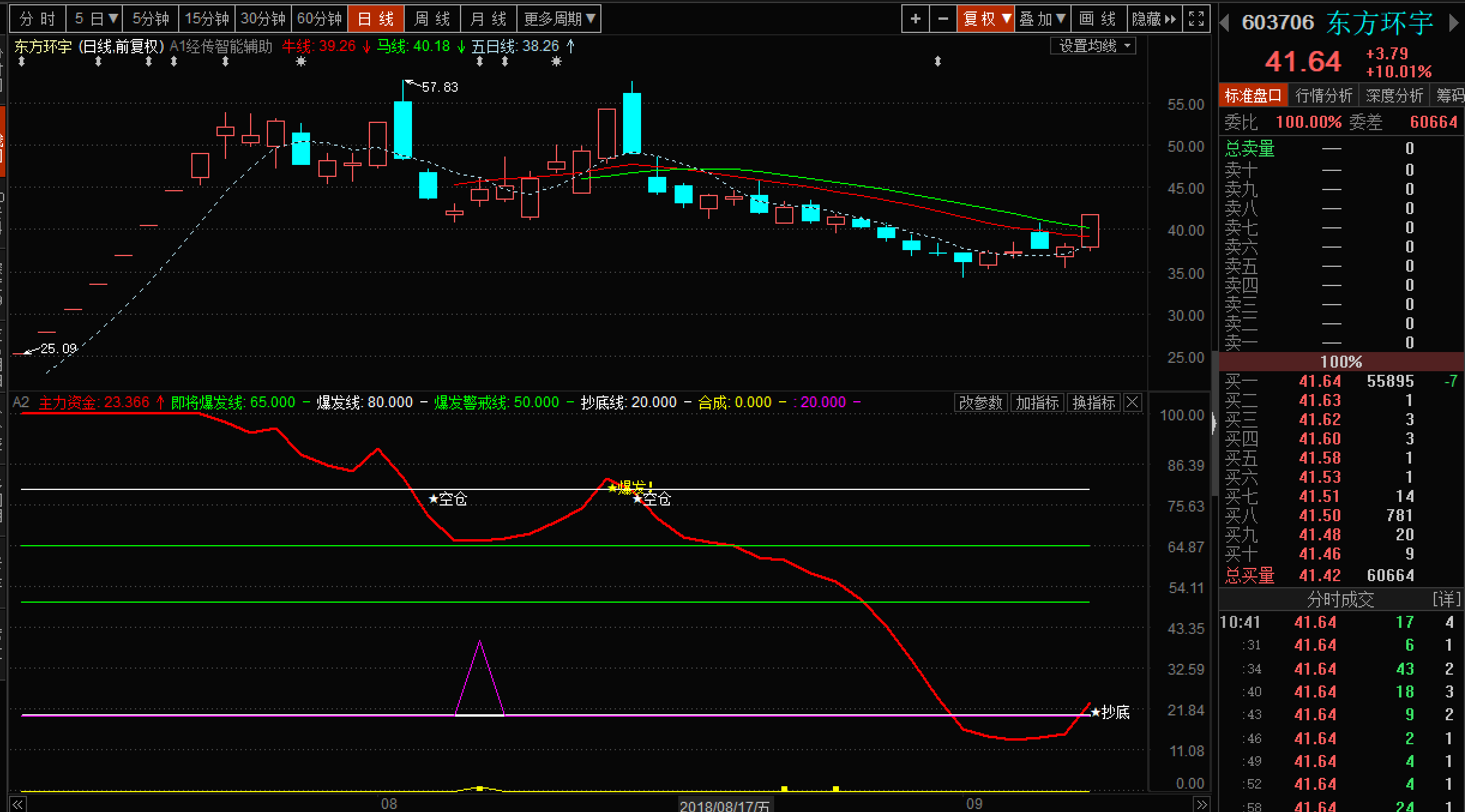The width and height of the screenshot is (1465, 812).
Task: Open the 复权 adjustment dropdown
Action: 986,19
